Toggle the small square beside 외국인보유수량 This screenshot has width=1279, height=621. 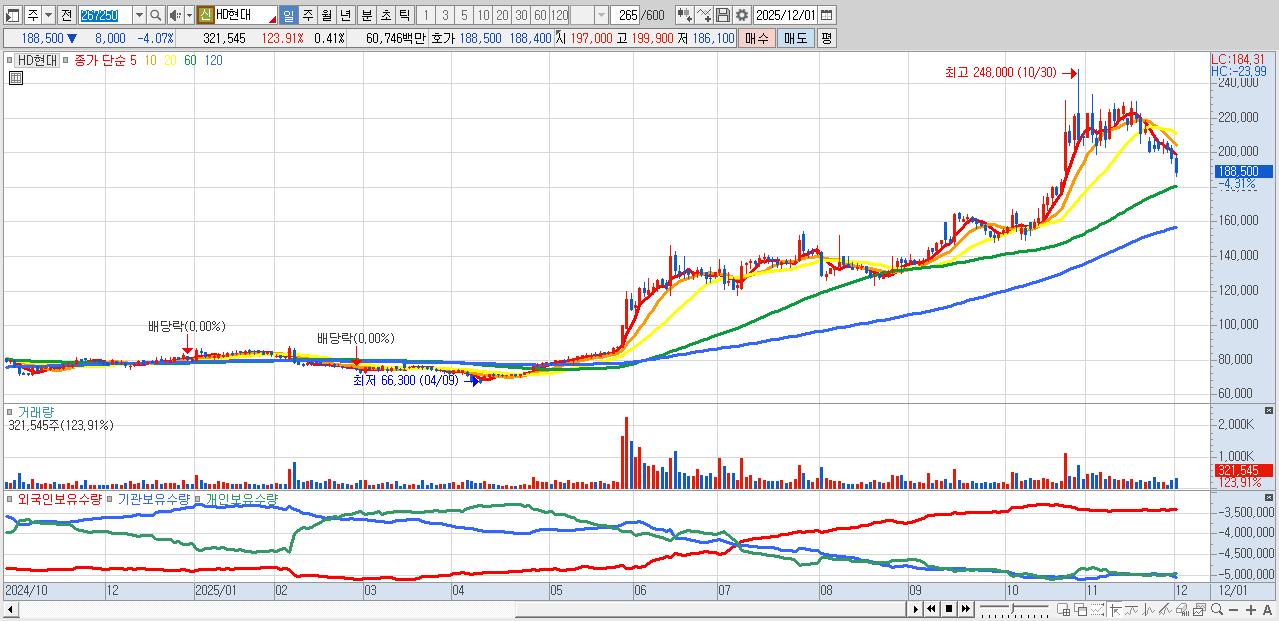(11, 497)
